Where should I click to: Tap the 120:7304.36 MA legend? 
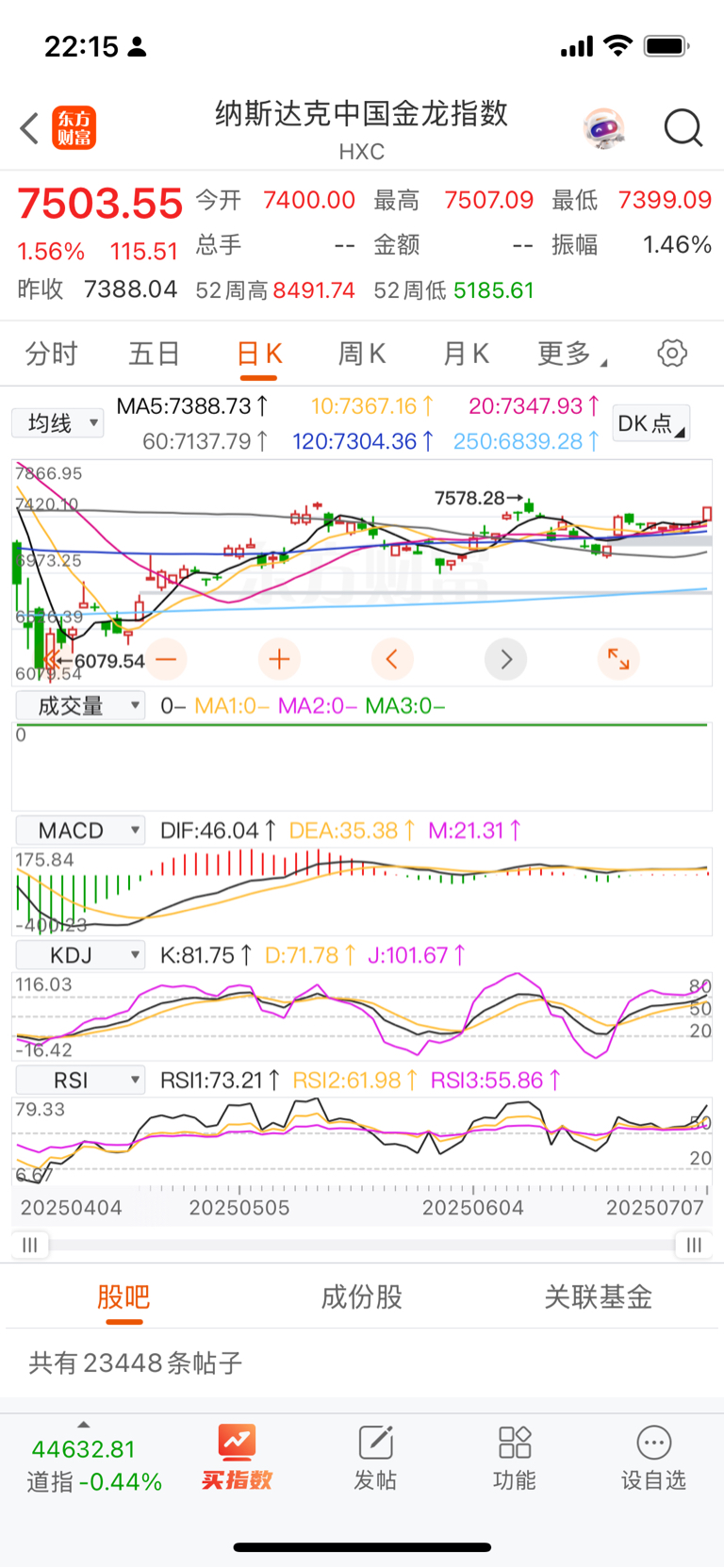click(363, 441)
